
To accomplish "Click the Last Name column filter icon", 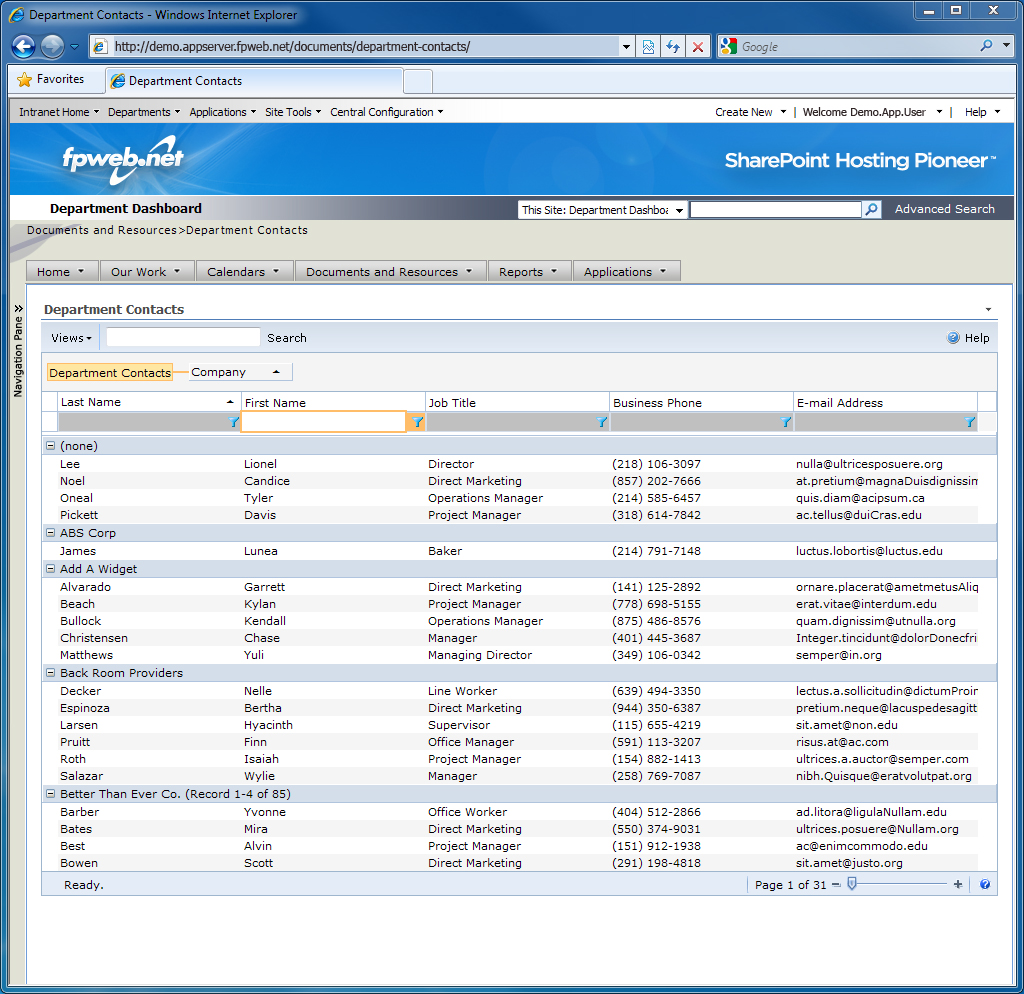I will (x=234, y=423).
